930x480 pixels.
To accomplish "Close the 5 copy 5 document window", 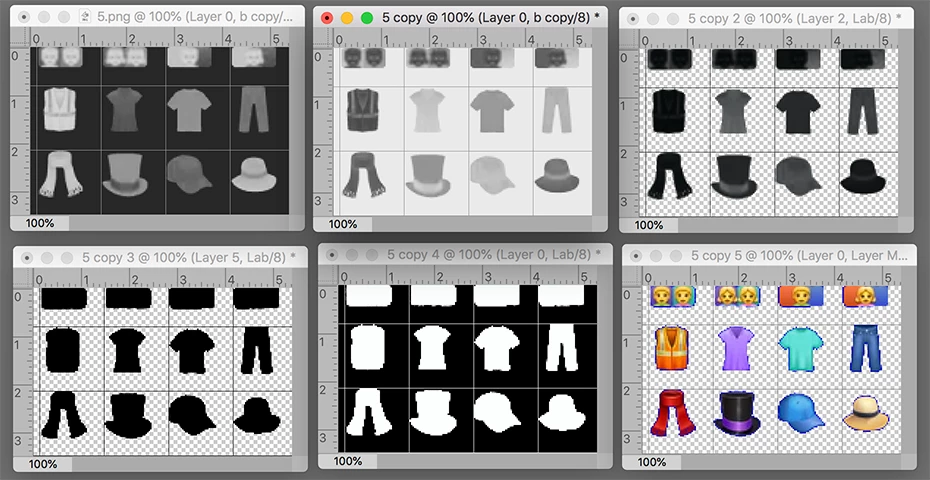I will point(636,256).
